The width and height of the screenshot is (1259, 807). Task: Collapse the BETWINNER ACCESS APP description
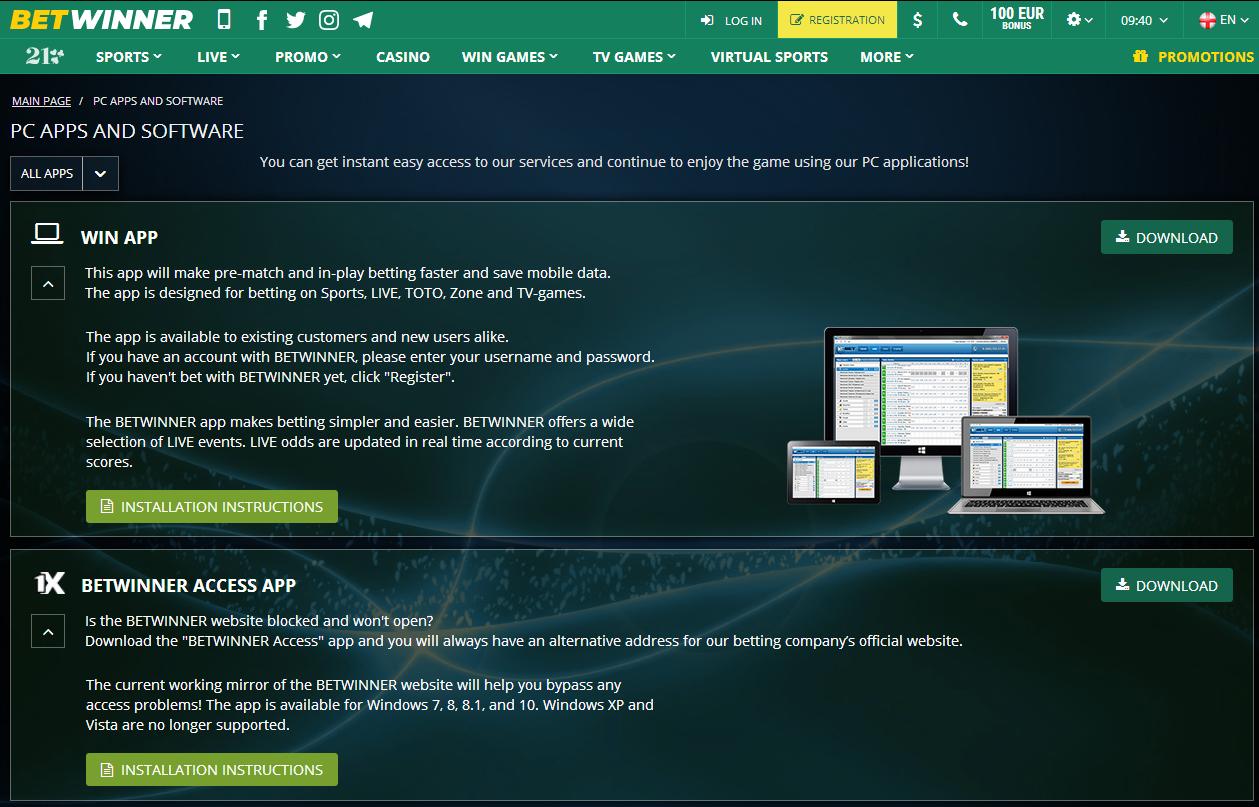48,631
